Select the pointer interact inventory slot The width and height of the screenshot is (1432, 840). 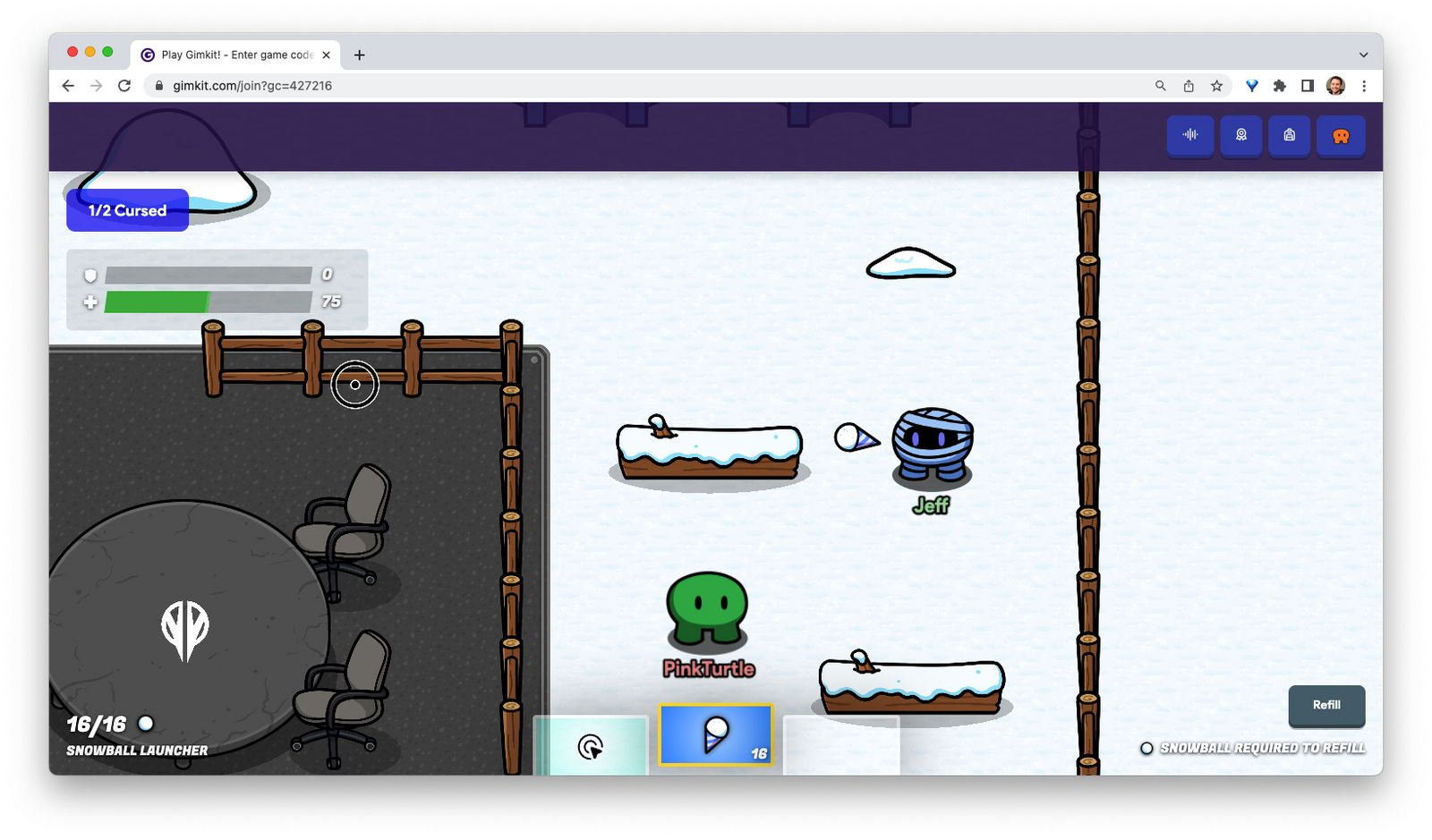click(591, 744)
